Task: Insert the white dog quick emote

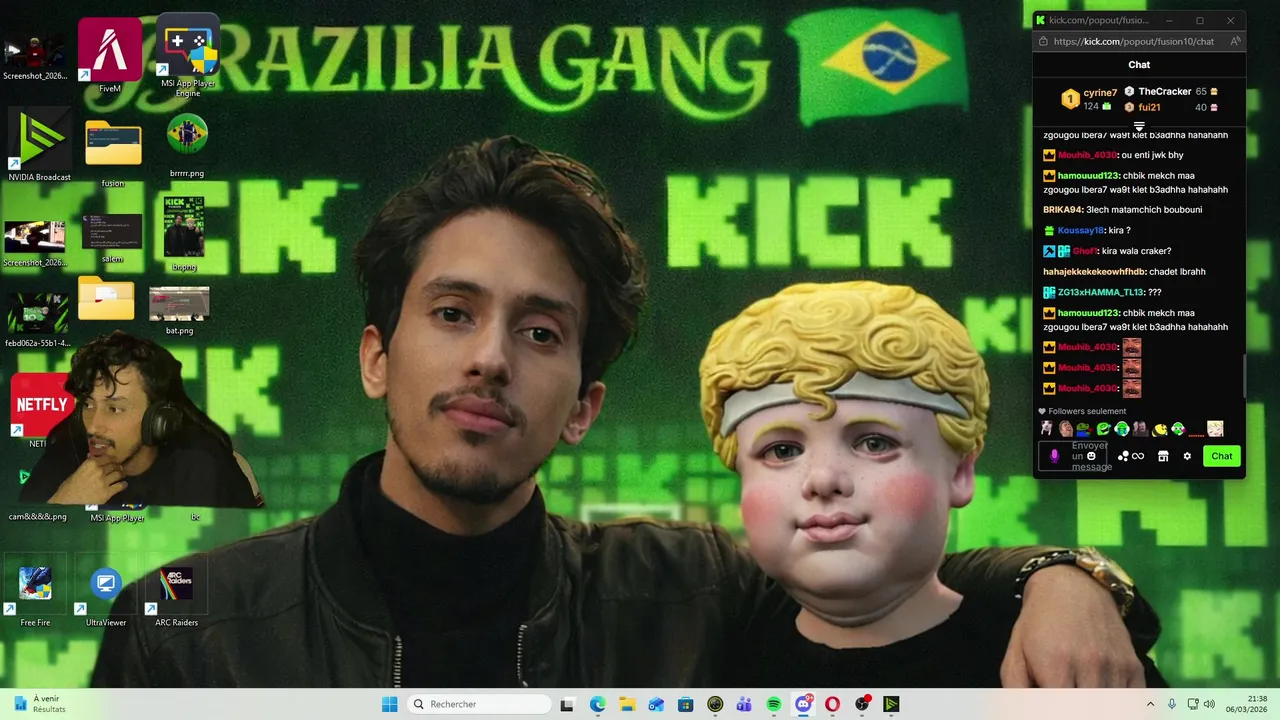Action: click(1047, 429)
